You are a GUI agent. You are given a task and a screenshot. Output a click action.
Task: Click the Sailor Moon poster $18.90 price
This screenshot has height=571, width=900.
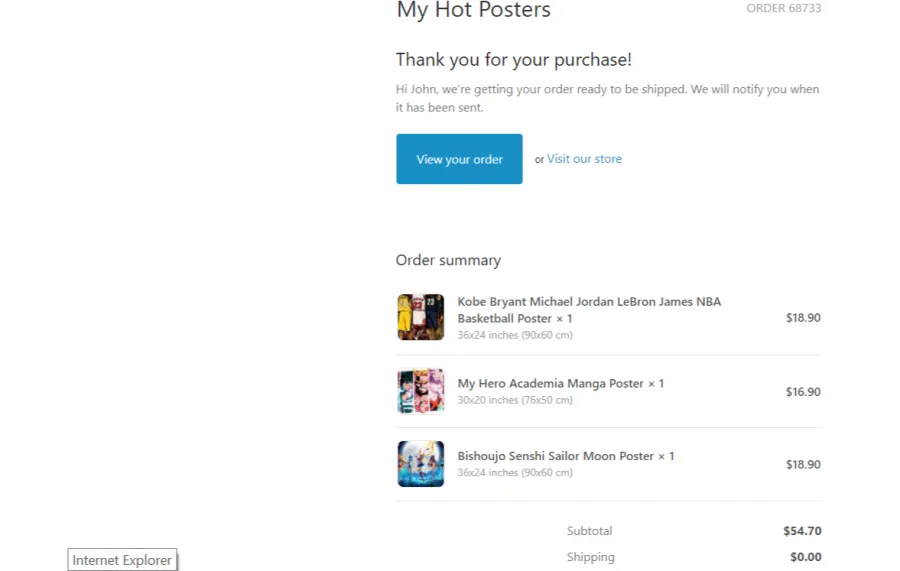[803, 465]
